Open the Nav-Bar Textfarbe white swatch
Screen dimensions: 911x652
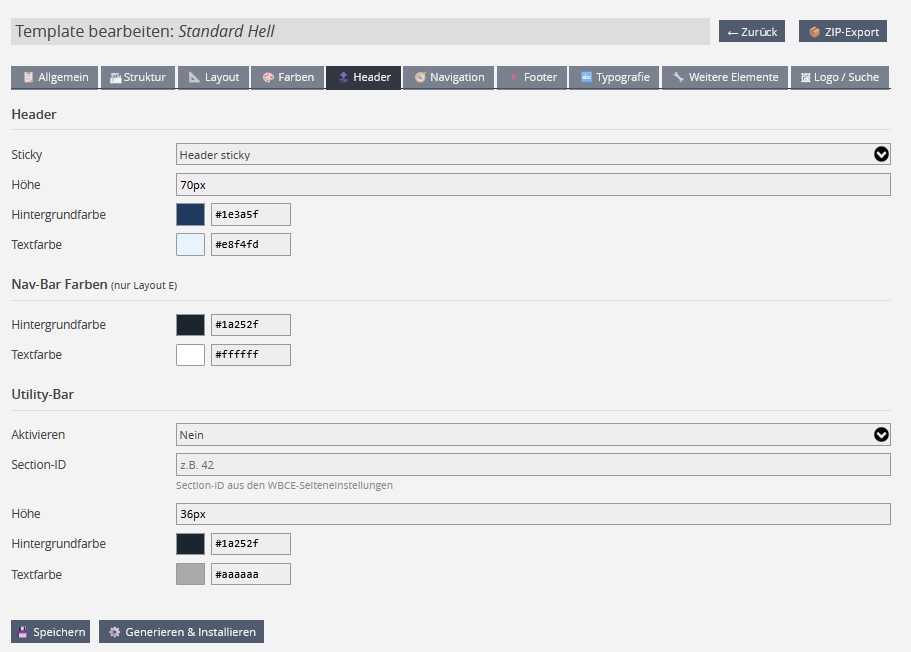tap(191, 355)
